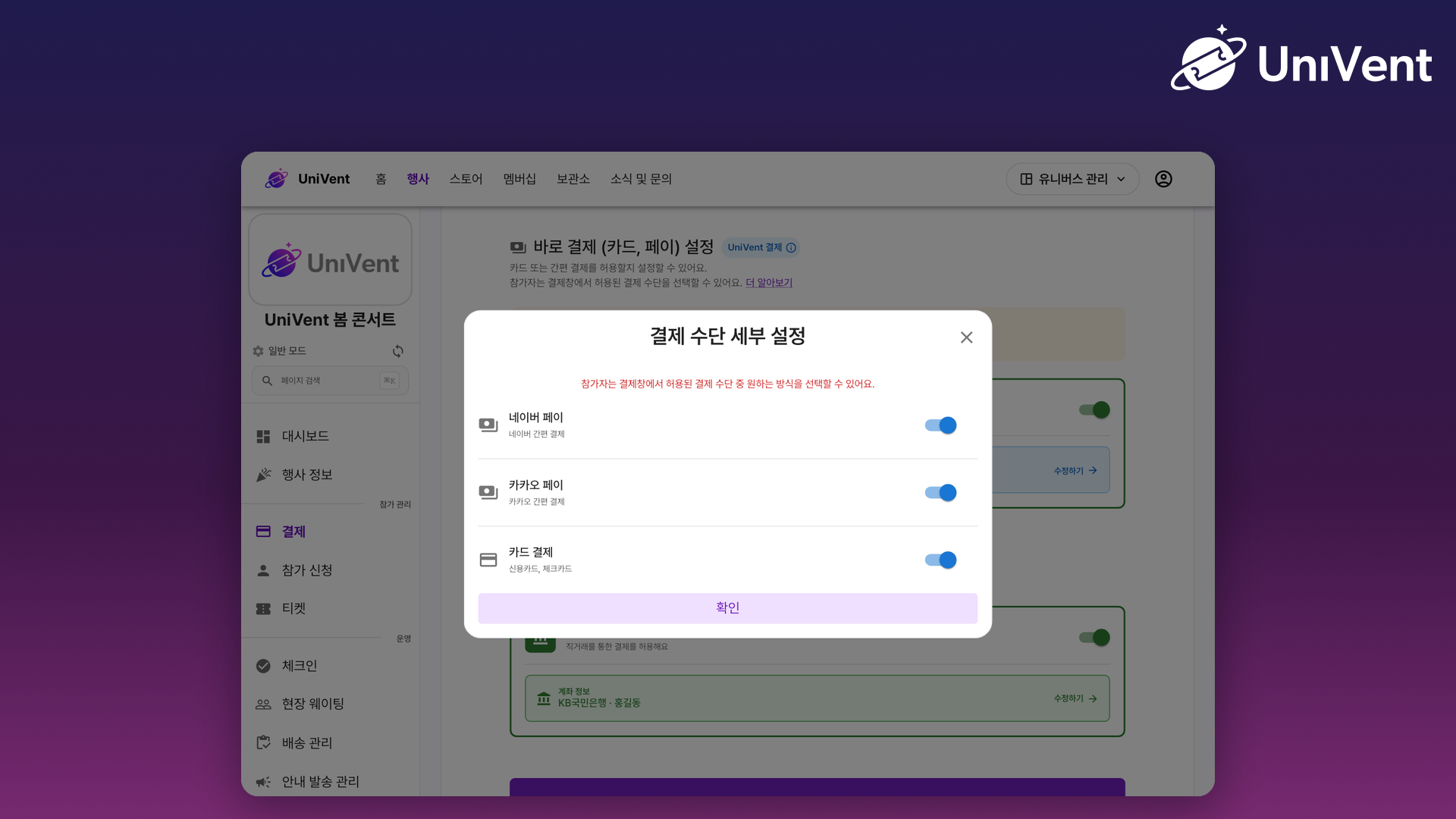Close the 결제 수단 세부 설정 dialog

[966, 337]
